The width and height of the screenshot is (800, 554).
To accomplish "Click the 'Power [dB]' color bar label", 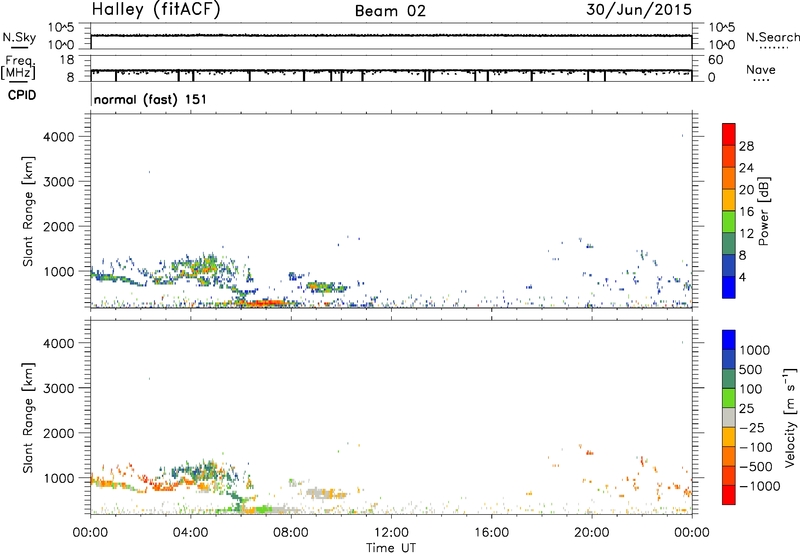I will [x=764, y=211].
